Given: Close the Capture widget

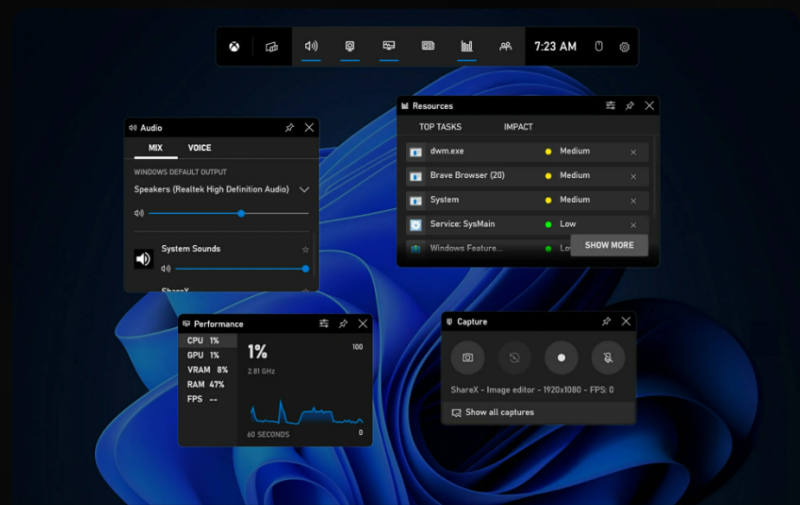Looking at the screenshot, I should pos(626,321).
